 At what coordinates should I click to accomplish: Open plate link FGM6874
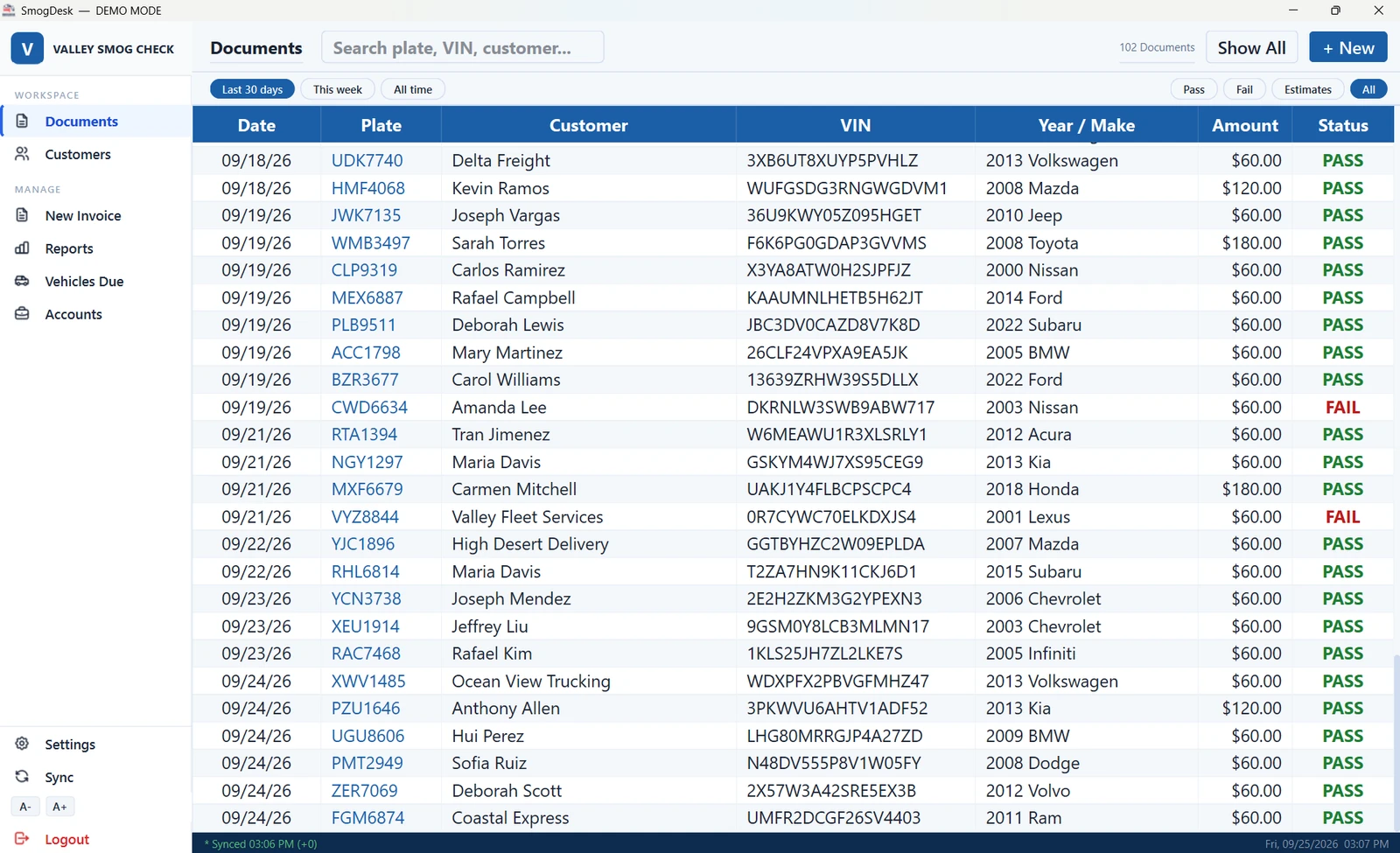click(x=367, y=818)
